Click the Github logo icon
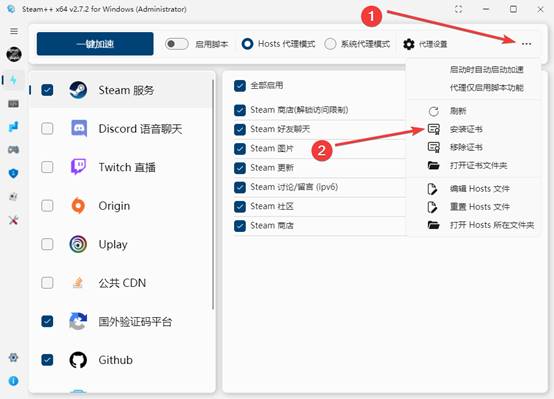Screen dimensions: 554x399 78,360
